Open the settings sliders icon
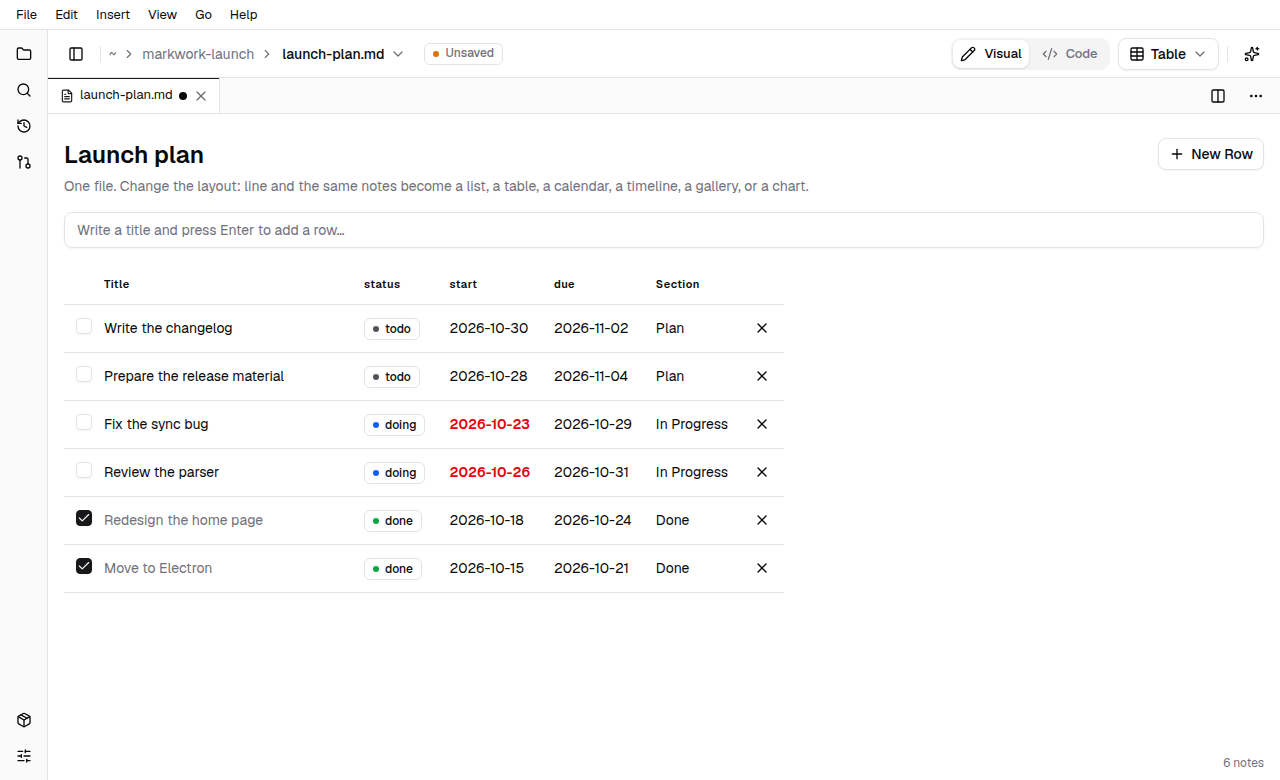Screen dimensions: 1280x780 pos(24,756)
